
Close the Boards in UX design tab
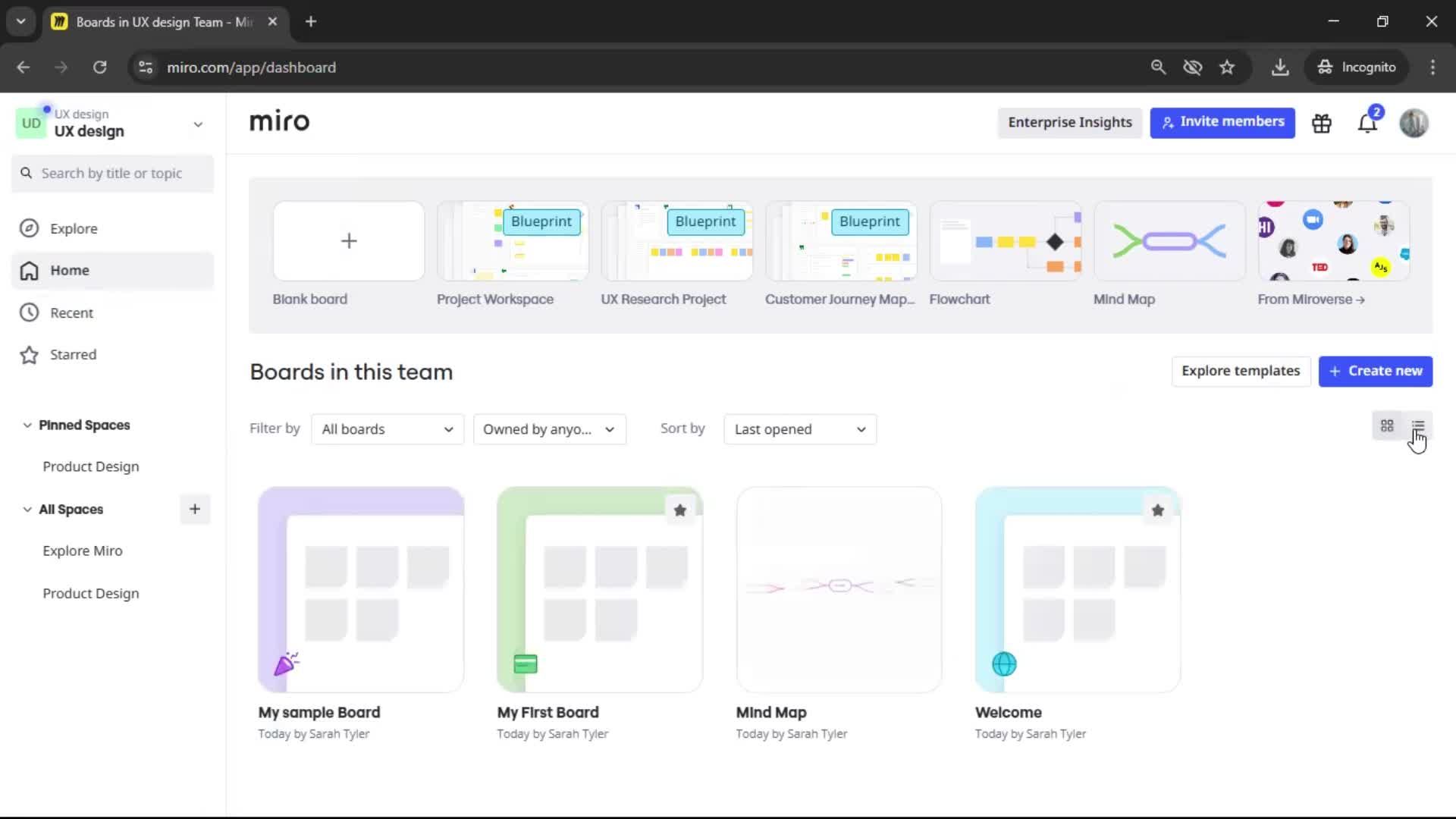click(273, 22)
